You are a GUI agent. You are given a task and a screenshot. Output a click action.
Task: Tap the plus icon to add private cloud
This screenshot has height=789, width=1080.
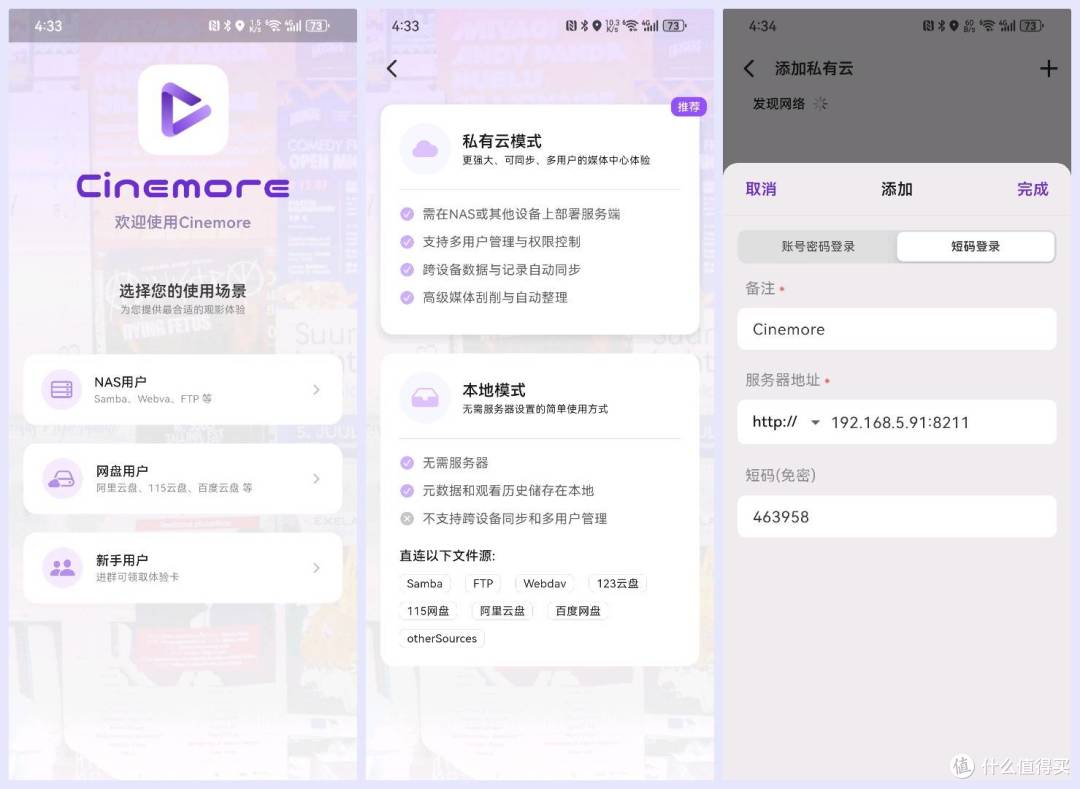click(1048, 68)
